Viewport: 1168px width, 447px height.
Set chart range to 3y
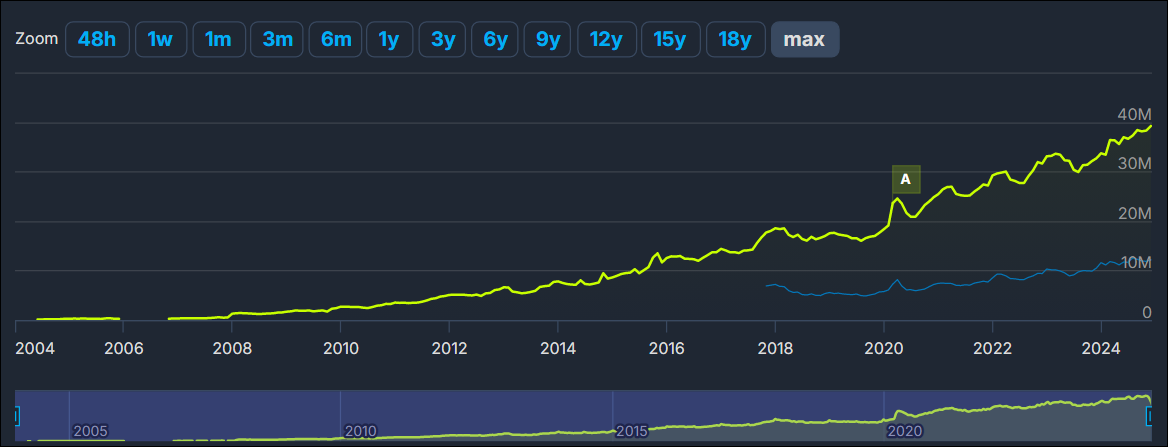coord(442,40)
